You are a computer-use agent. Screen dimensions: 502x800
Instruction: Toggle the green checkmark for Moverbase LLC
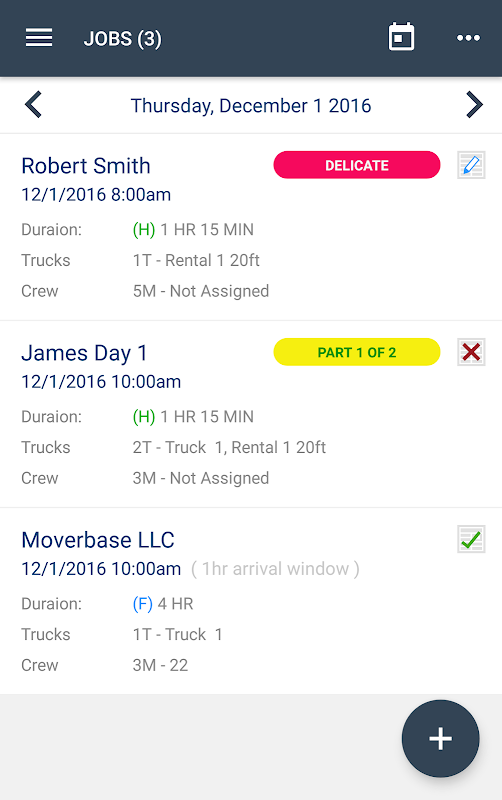tap(471, 539)
